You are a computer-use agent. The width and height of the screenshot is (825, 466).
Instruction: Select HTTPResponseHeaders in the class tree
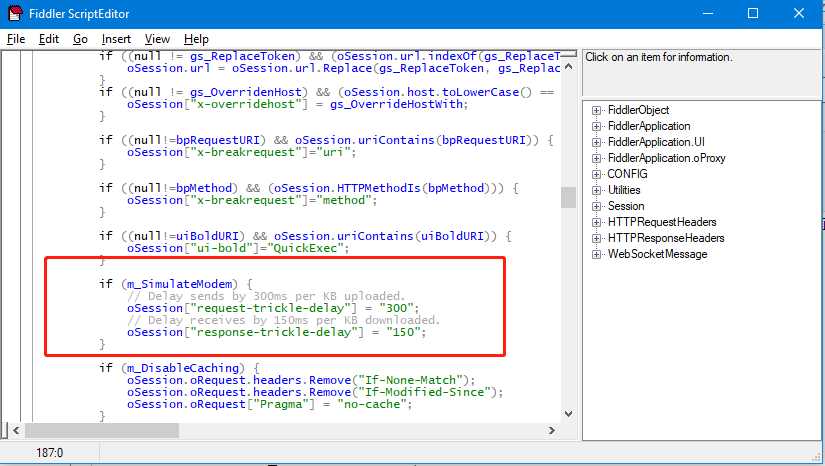666,238
